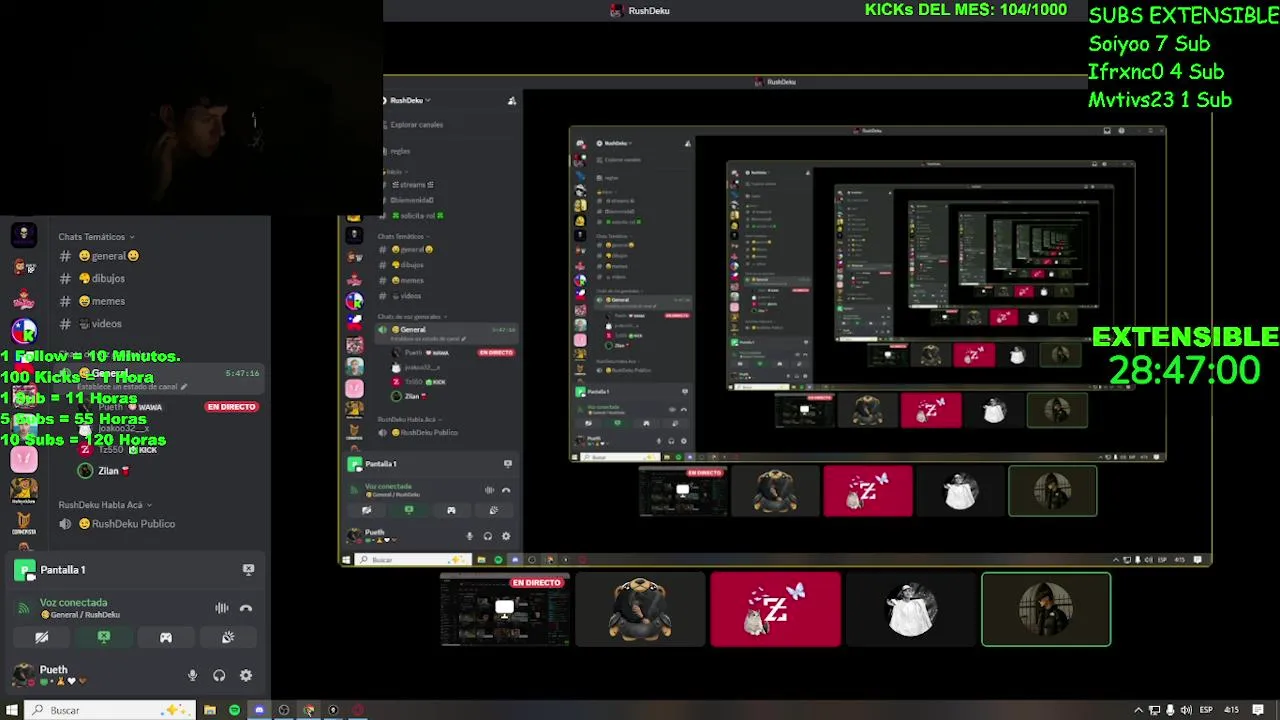The height and width of the screenshot is (720, 1280).
Task: Open user settings gear next to Pueth
Action: point(246,676)
